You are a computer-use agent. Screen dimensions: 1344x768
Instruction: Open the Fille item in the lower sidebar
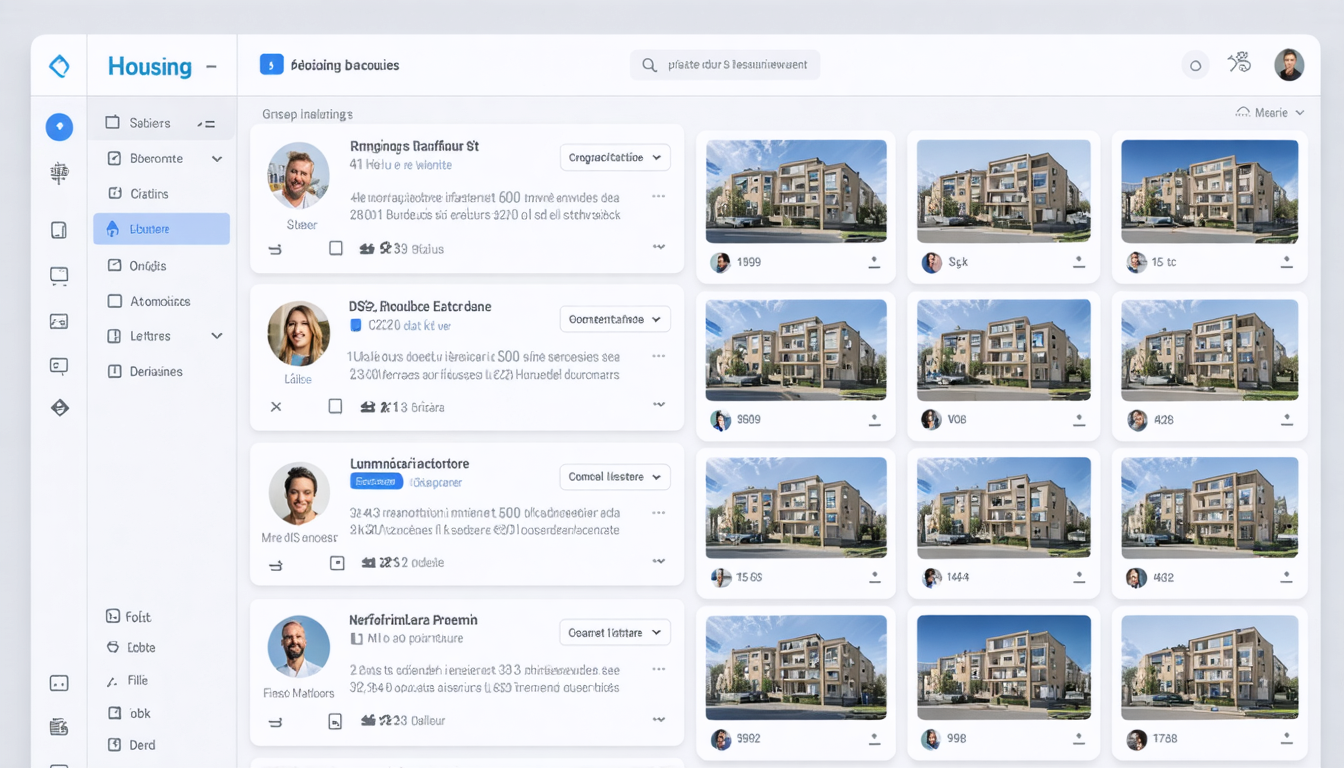(128, 680)
